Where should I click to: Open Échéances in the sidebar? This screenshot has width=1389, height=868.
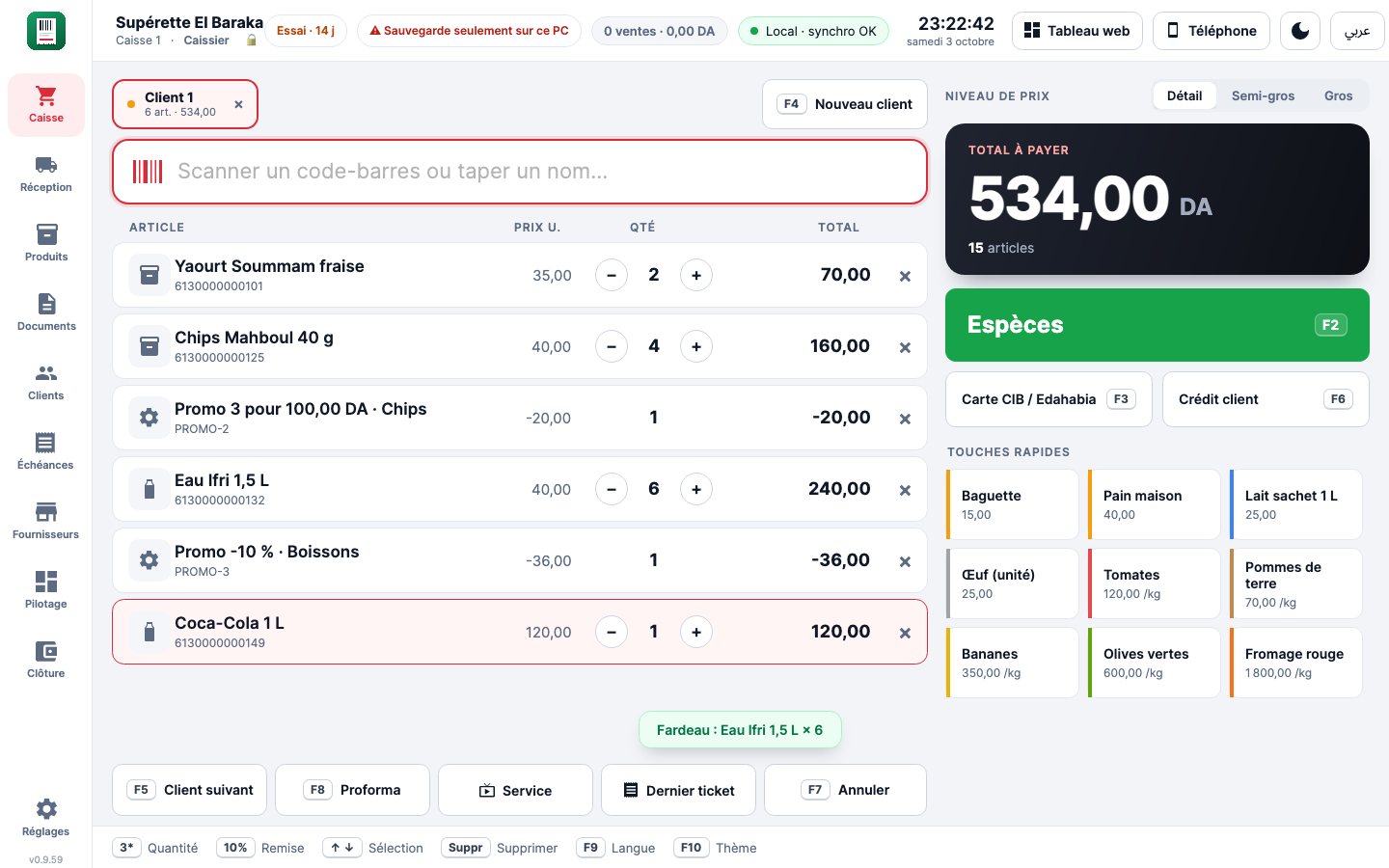(46, 452)
